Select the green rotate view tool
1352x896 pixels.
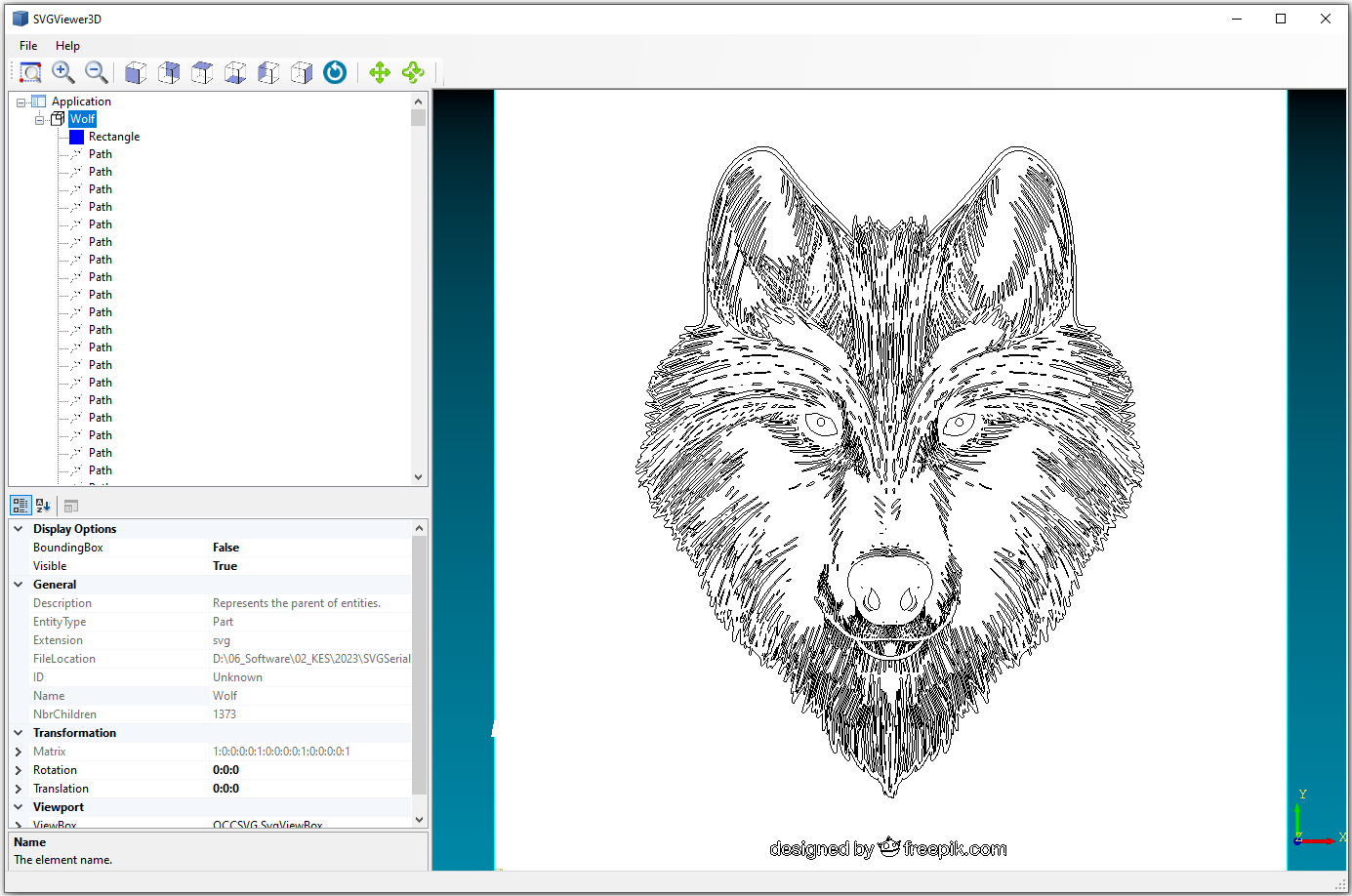pyautogui.click(x=413, y=72)
